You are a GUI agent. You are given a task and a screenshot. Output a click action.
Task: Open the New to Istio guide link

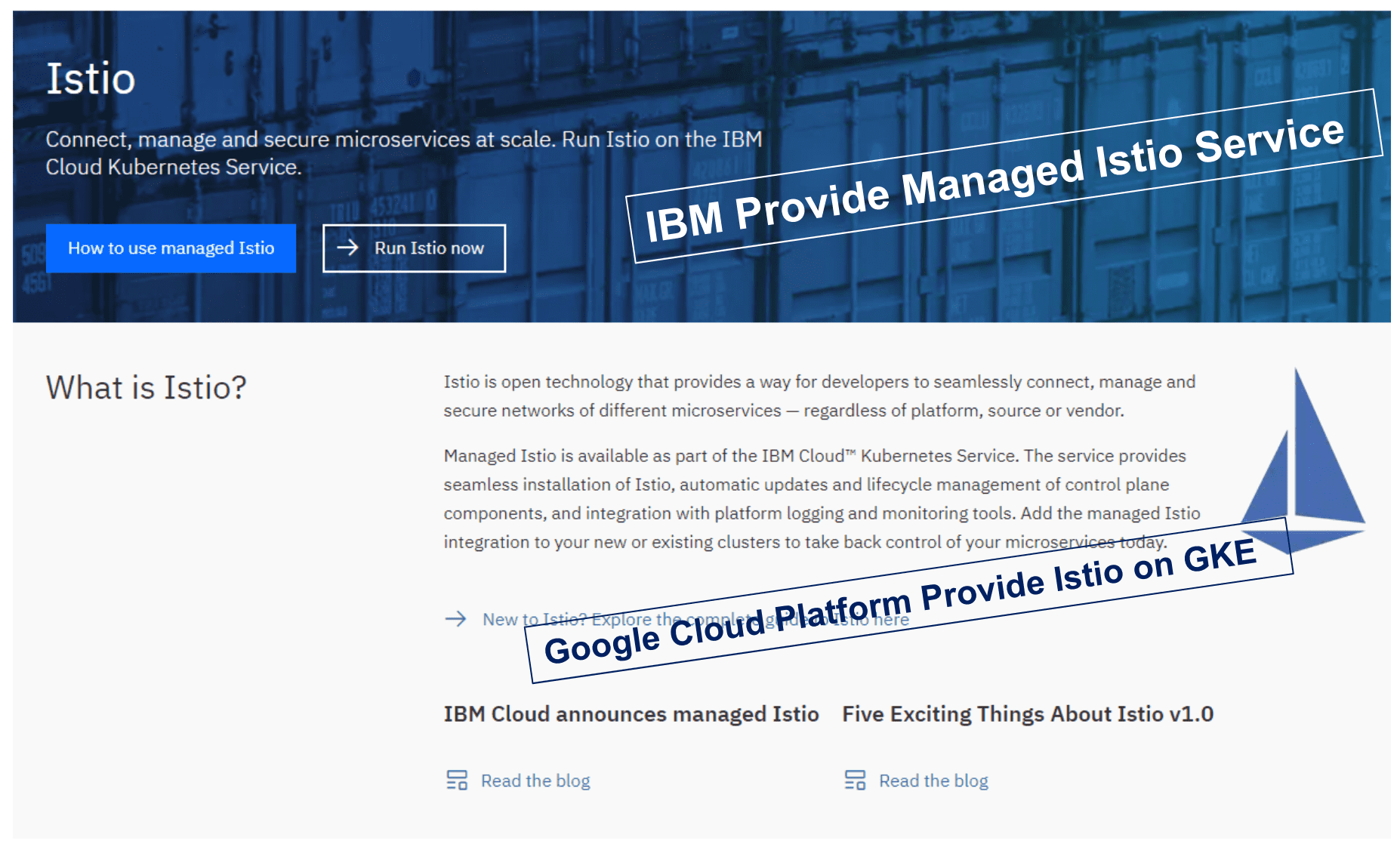[695, 620]
